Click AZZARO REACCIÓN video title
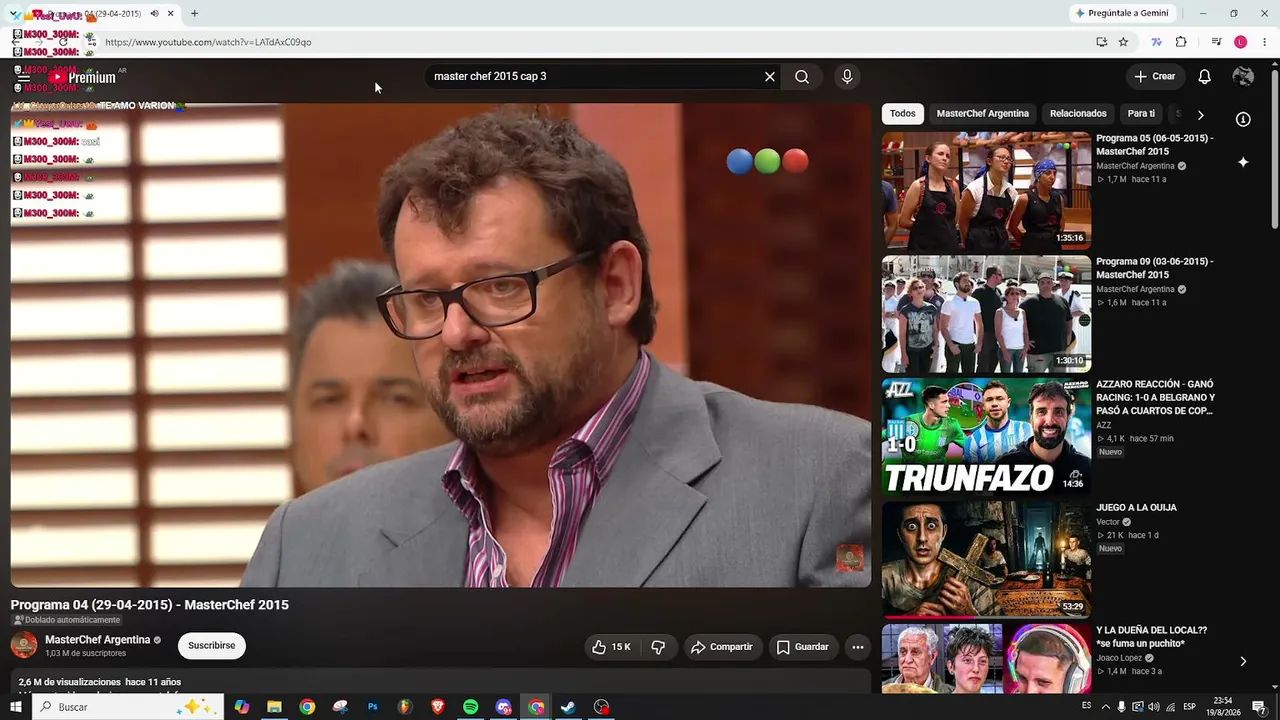The image size is (1280, 720). (1155, 397)
